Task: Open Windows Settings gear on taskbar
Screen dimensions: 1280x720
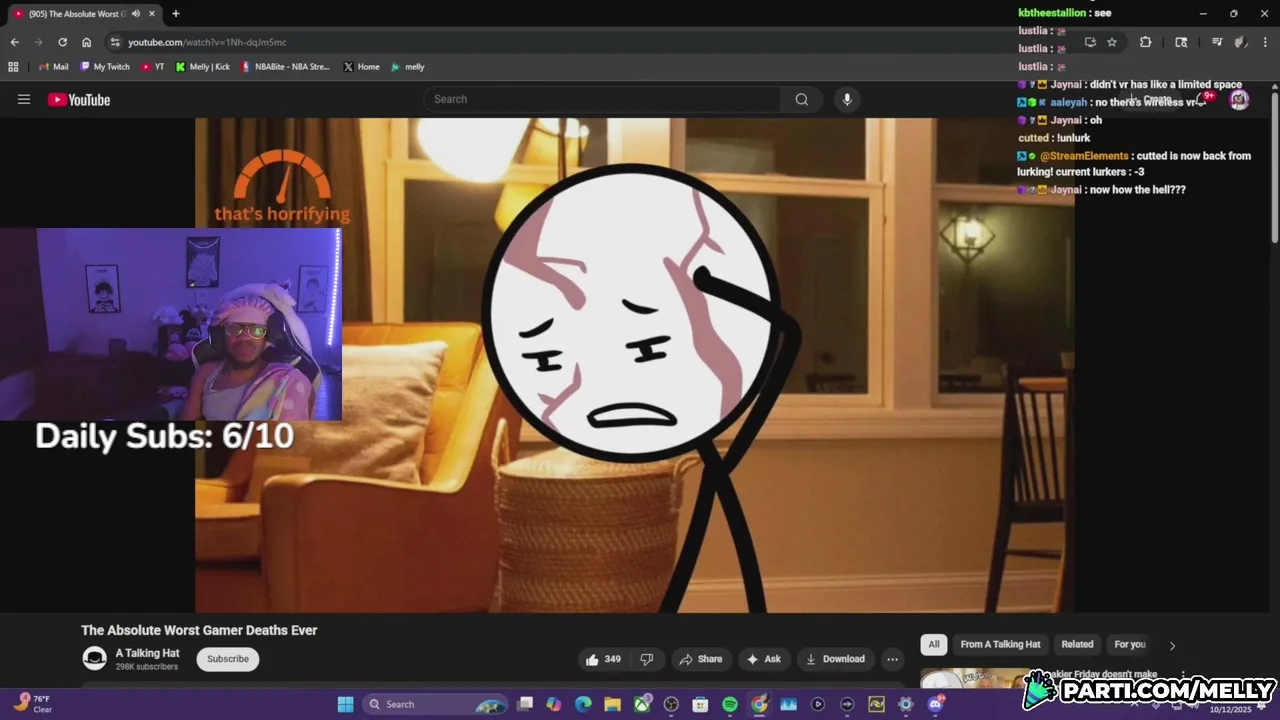Action: pos(906,704)
